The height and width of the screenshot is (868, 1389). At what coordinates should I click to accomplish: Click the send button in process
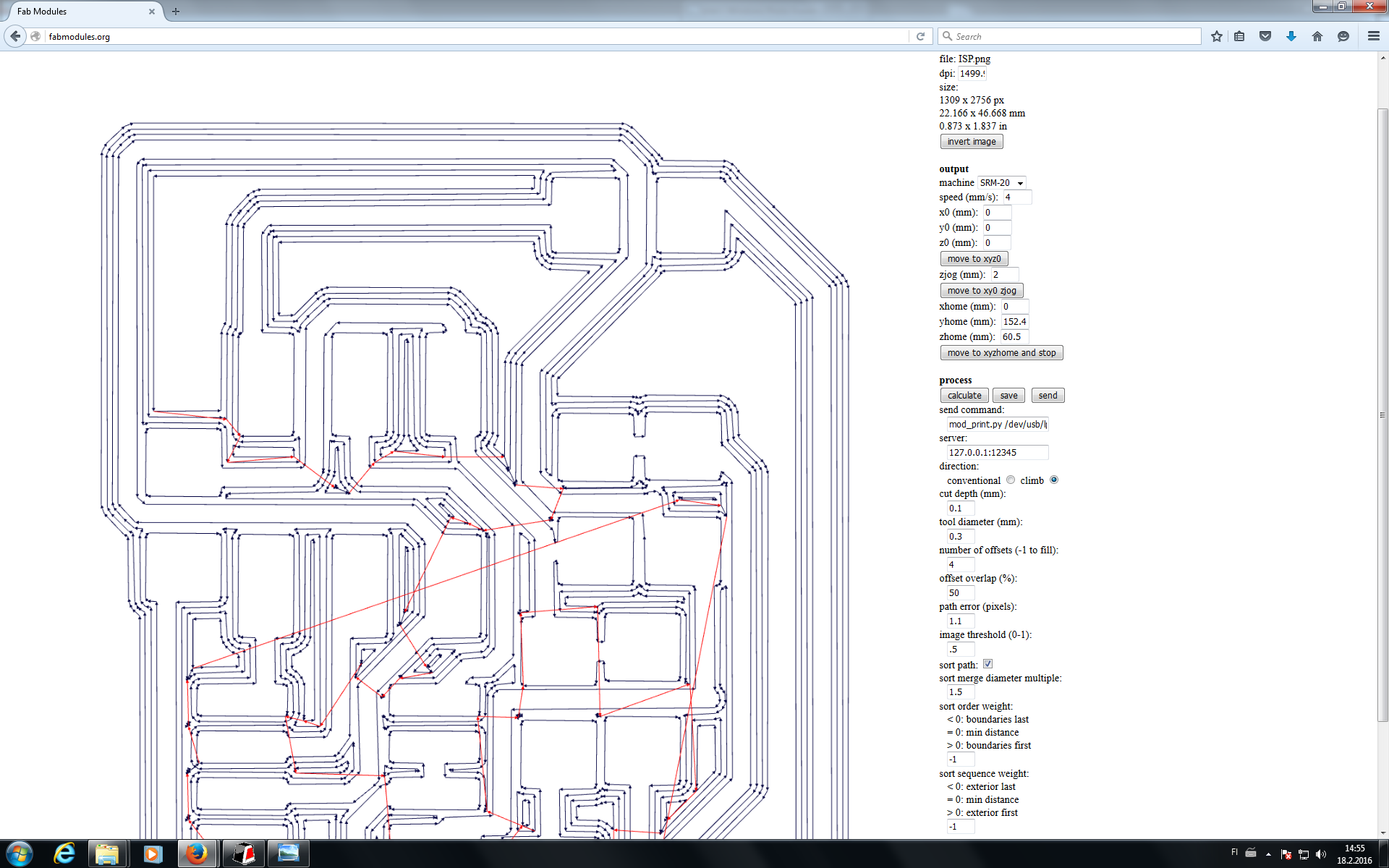[x=1047, y=395]
